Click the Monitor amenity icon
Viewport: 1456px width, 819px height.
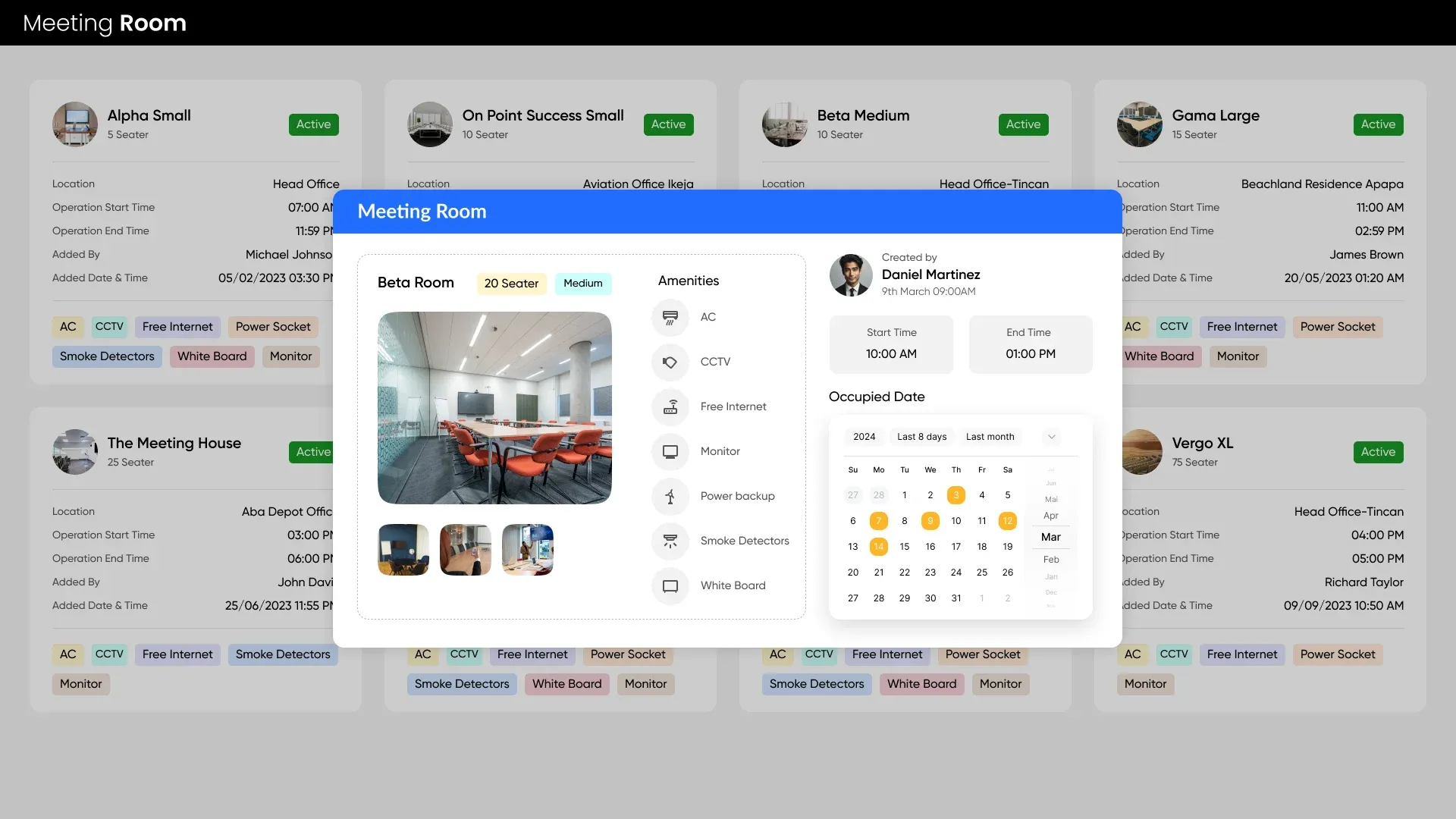[670, 451]
